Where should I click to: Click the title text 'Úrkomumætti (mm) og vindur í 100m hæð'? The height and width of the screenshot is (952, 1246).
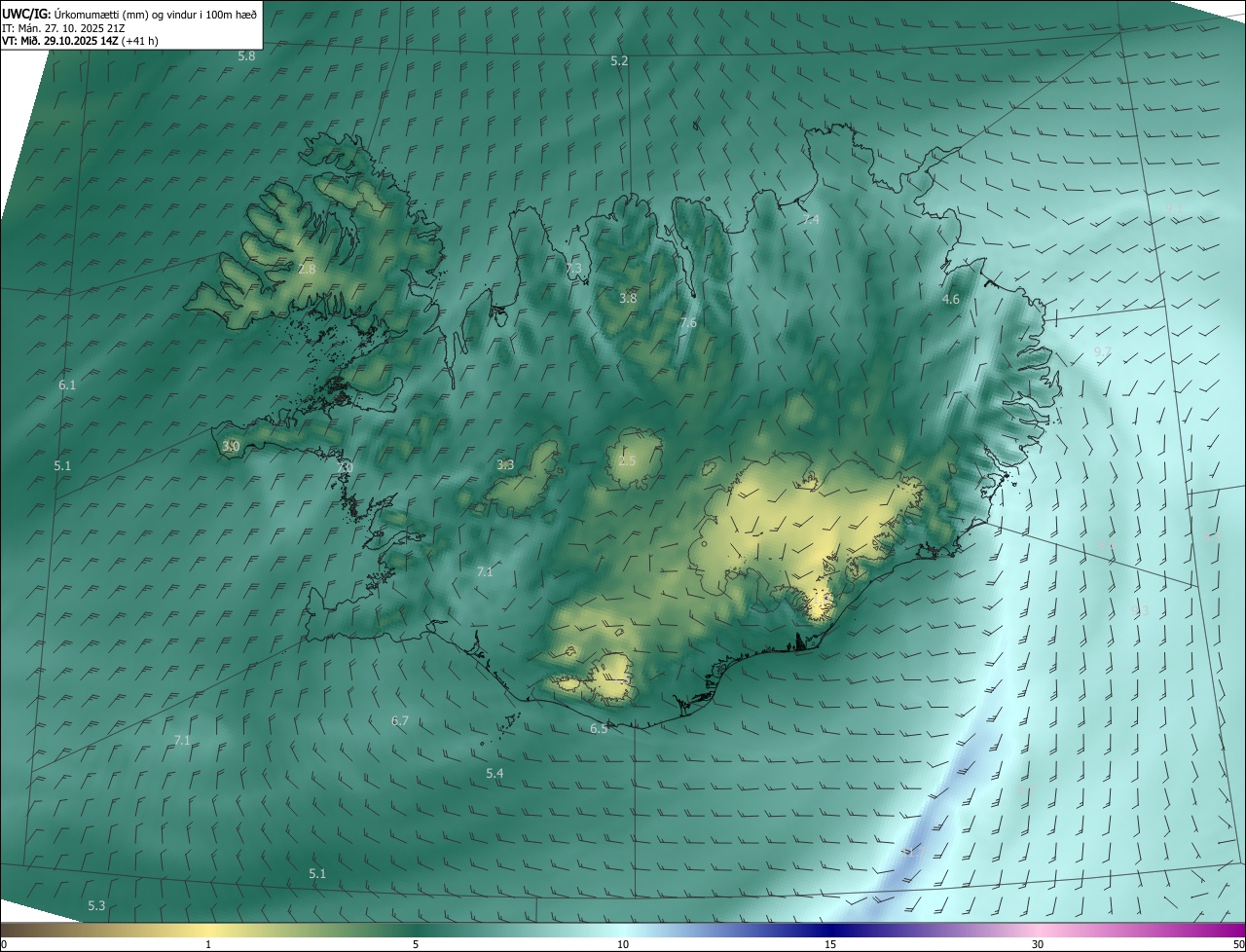[156, 15]
